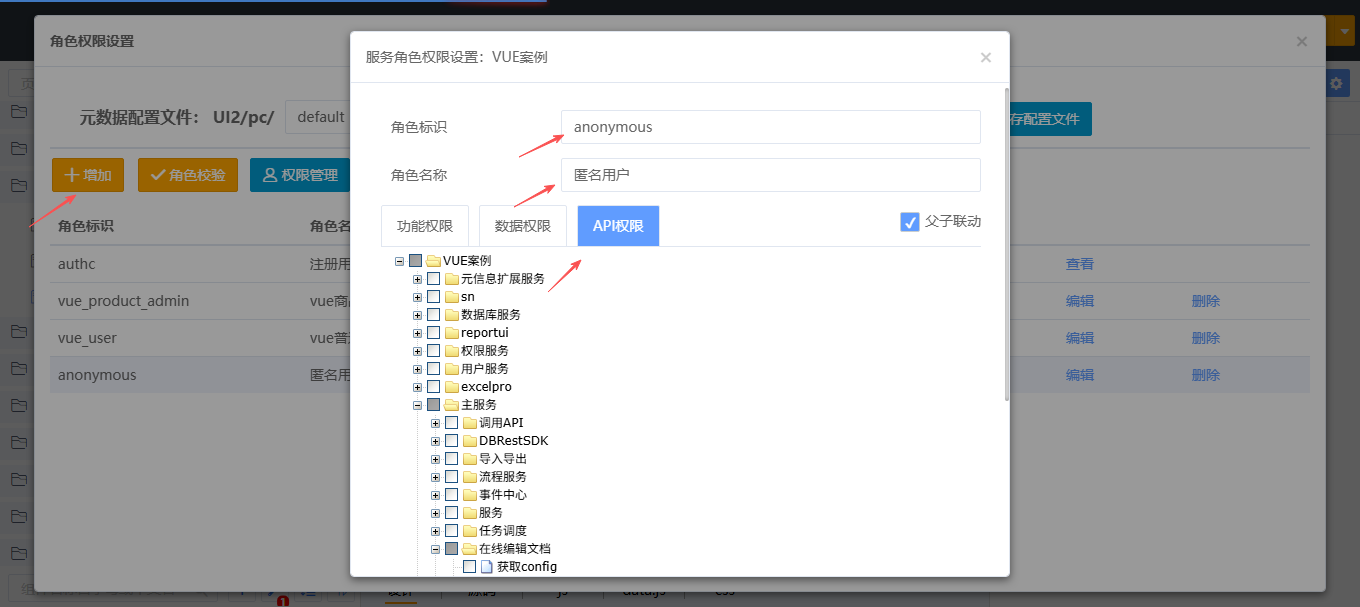Click the VUE案例 root folder icon
This screenshot has width=1360, height=607.
click(433, 261)
